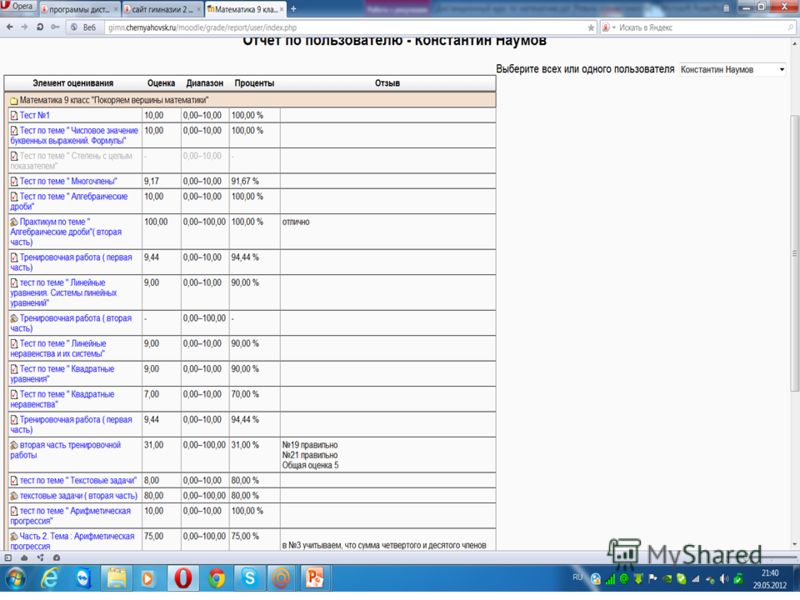Click Opera Turbo icon in status bar

pyautogui.click(x=56, y=558)
